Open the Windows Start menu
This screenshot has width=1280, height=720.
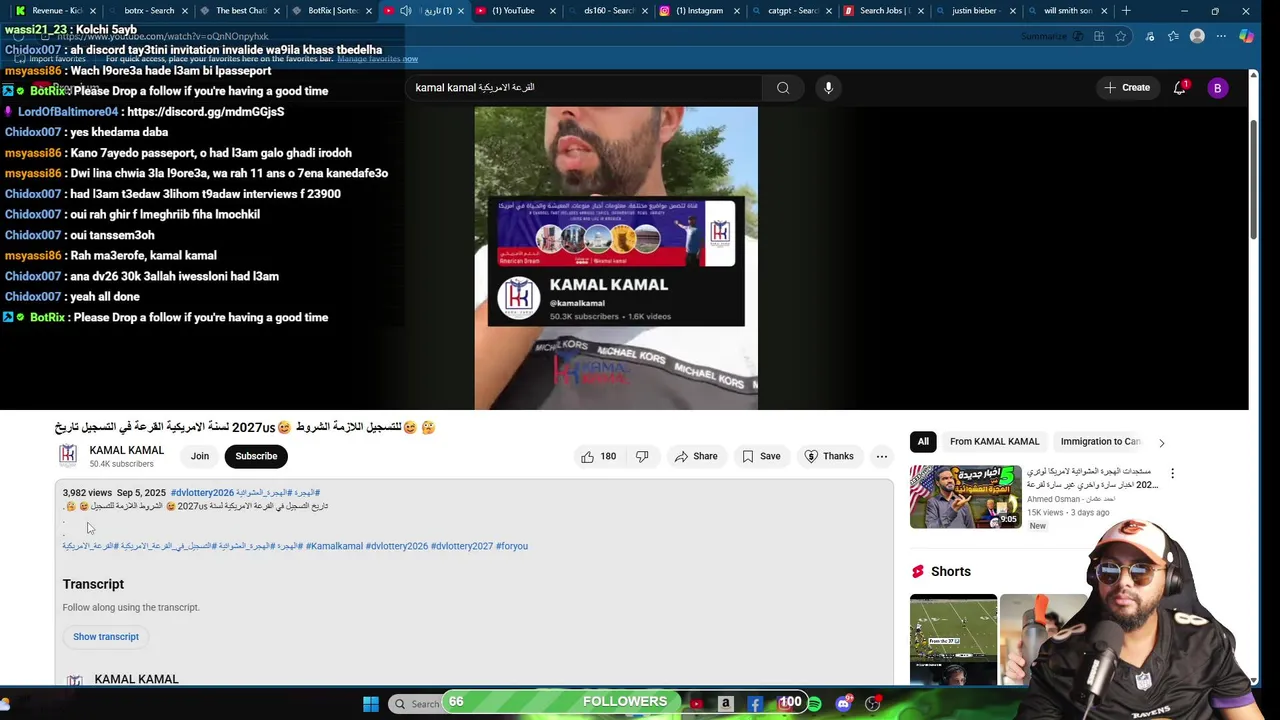[x=371, y=704]
